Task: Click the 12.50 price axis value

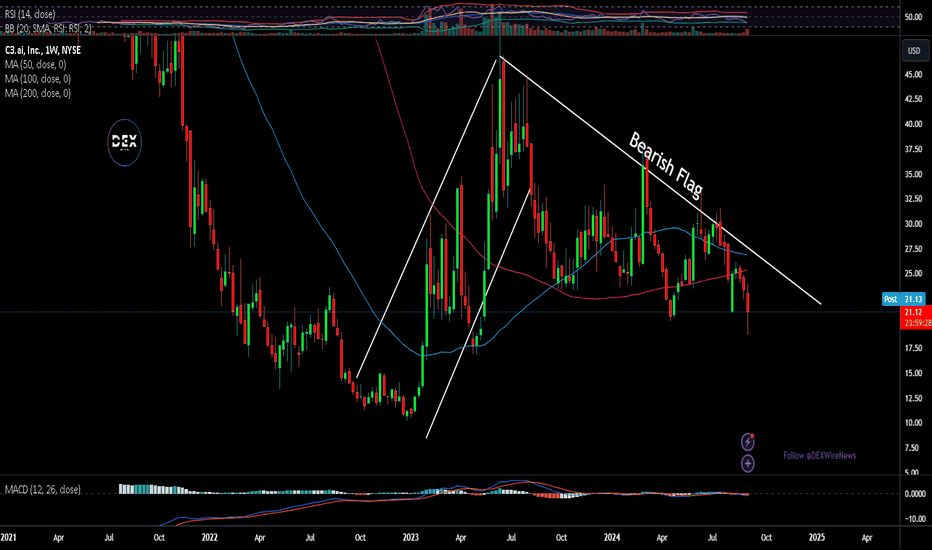Action: 914,398
